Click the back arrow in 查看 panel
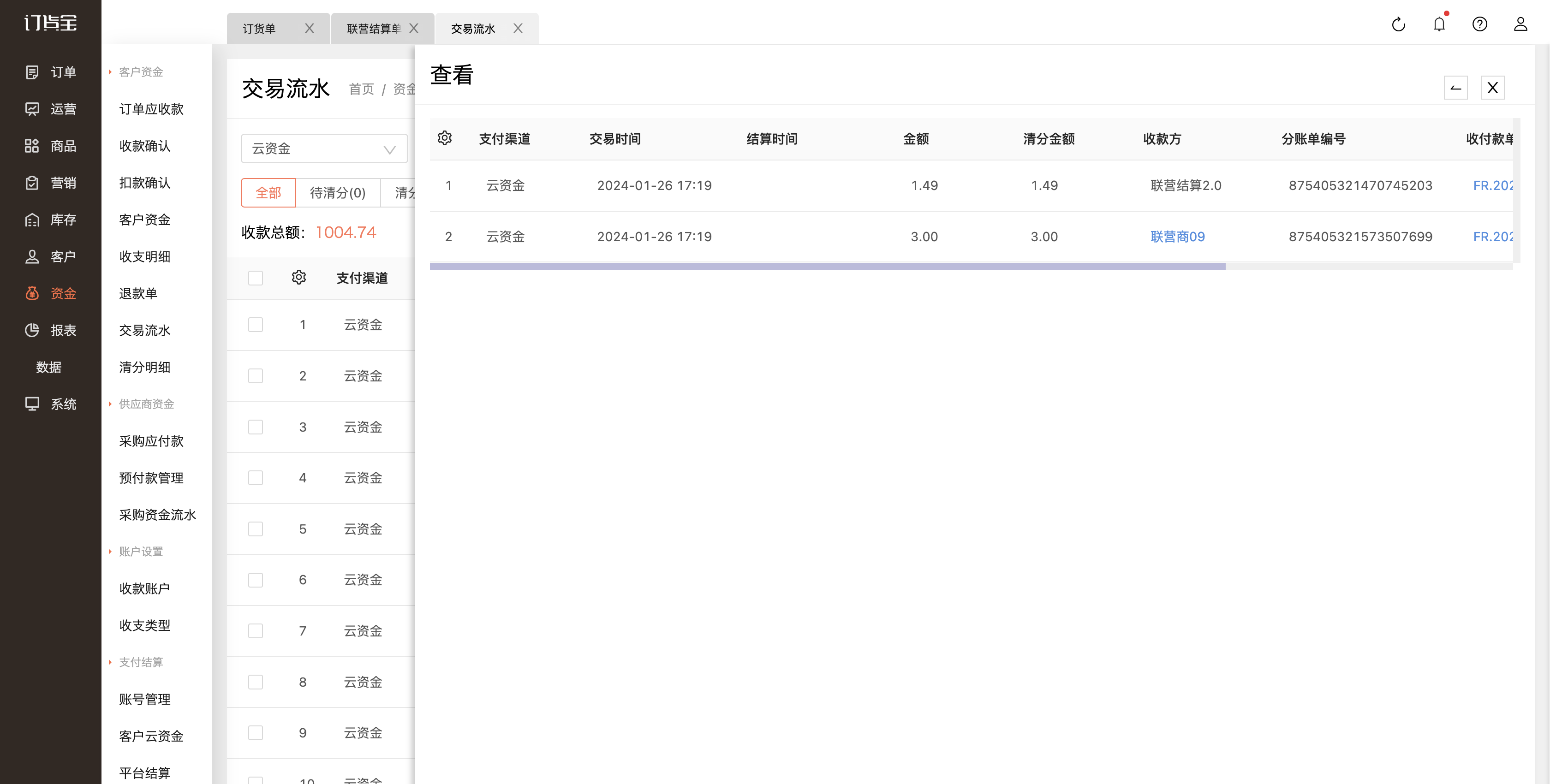The width and height of the screenshot is (1550, 784). 1455,88
